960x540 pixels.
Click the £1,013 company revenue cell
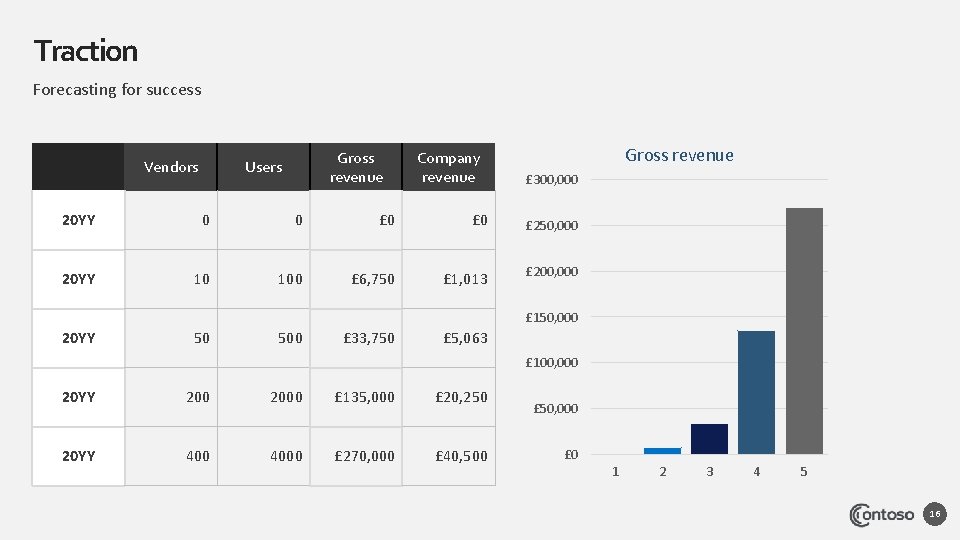(x=465, y=279)
